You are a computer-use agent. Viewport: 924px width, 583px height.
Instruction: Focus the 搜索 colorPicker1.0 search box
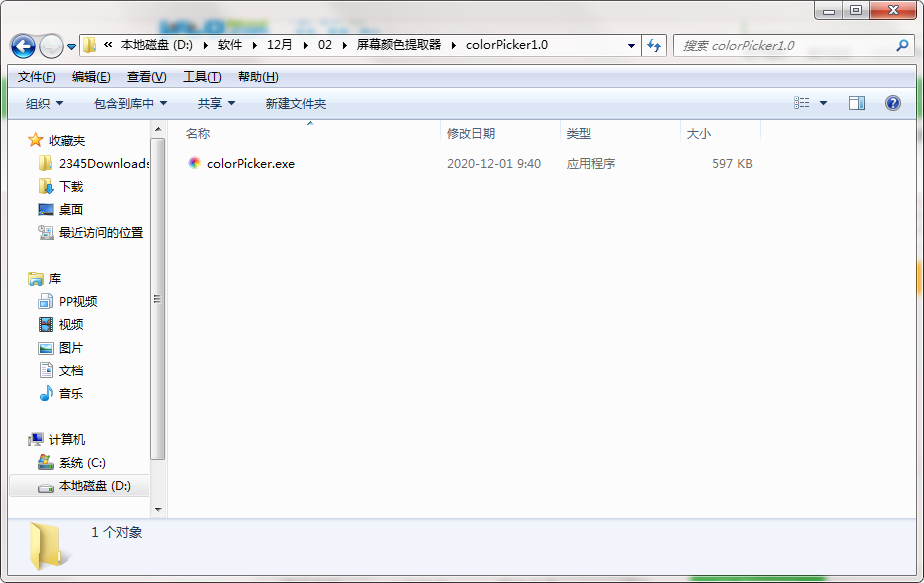(793, 45)
